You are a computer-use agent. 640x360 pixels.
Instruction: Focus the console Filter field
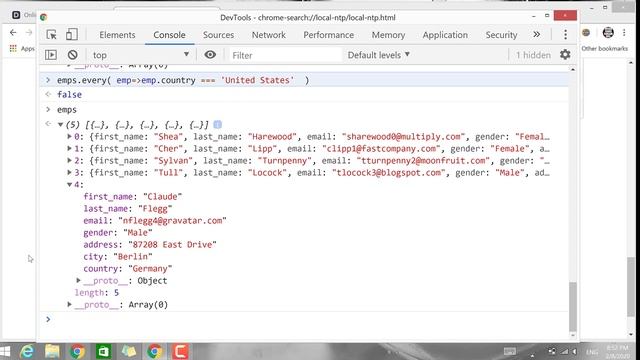[285, 55]
